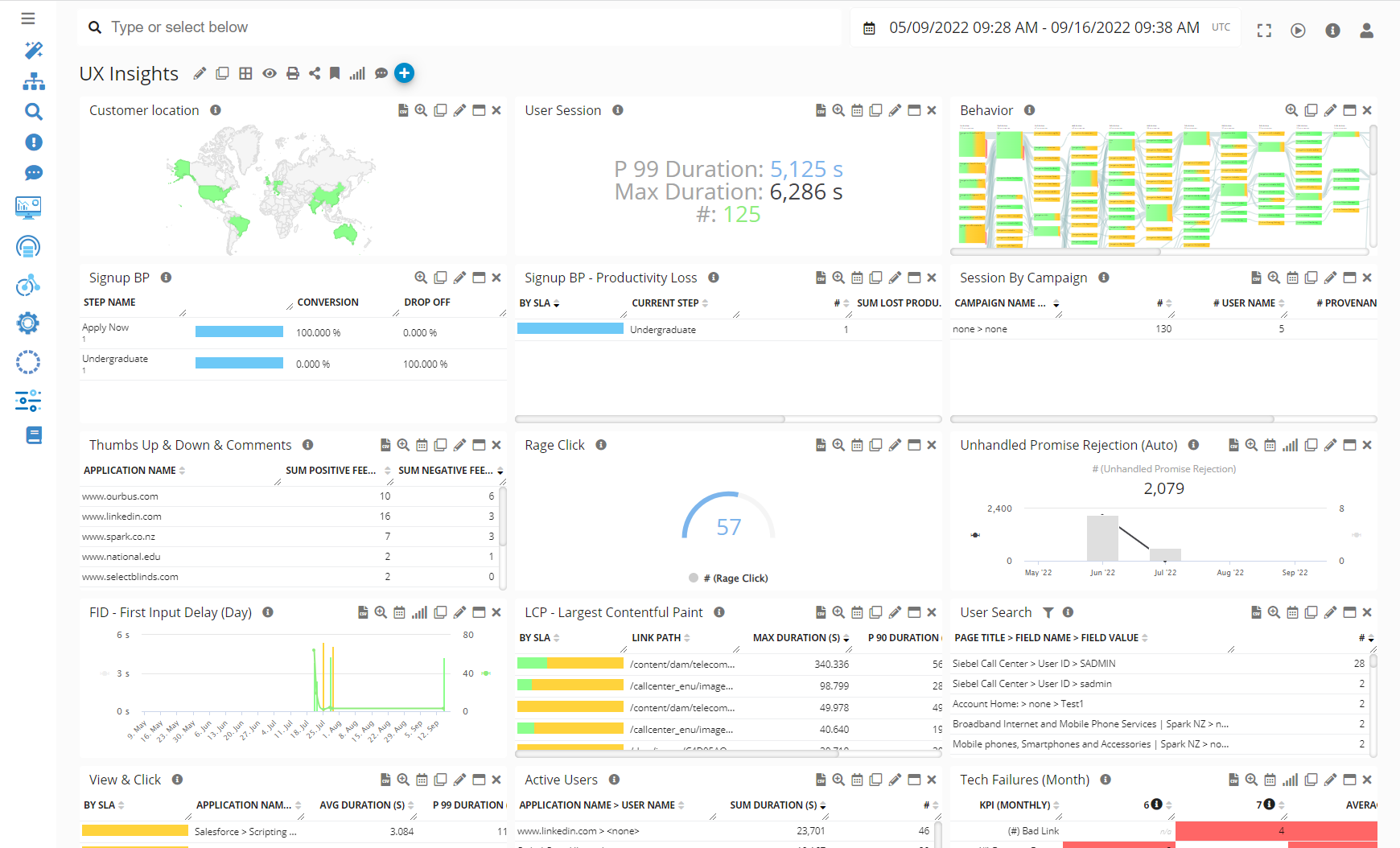
Task: Add a widget with the blue plus button
Action: coord(404,73)
